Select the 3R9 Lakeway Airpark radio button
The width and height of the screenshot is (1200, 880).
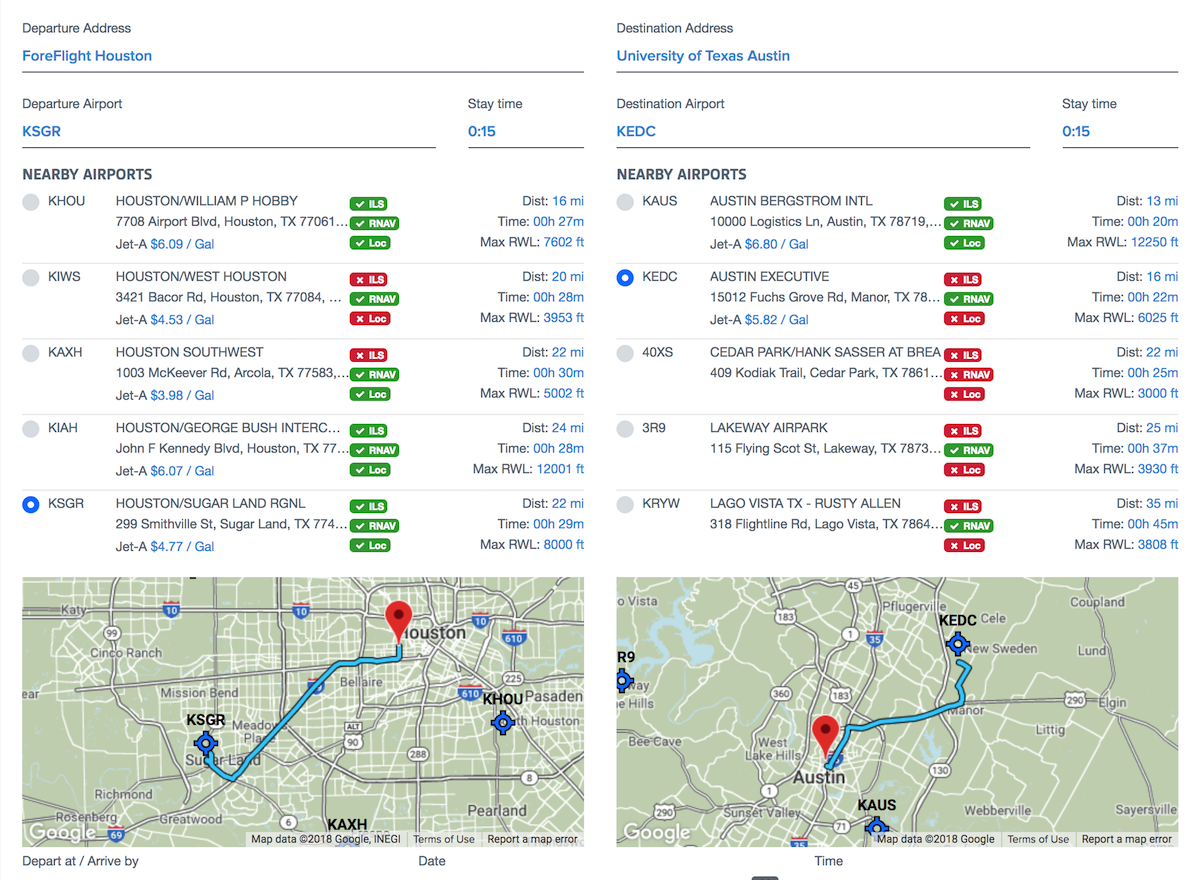coord(625,429)
